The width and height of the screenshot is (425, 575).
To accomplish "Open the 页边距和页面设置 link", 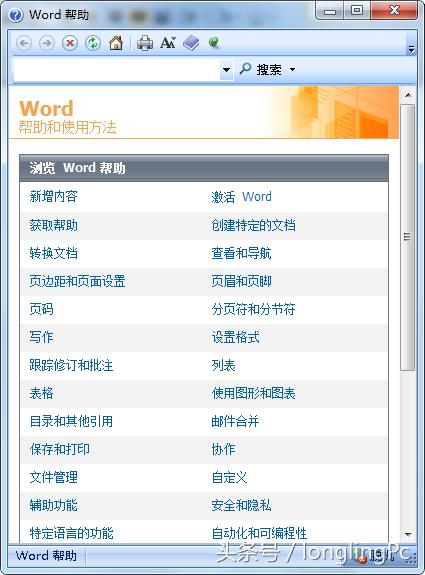I will tap(77, 281).
